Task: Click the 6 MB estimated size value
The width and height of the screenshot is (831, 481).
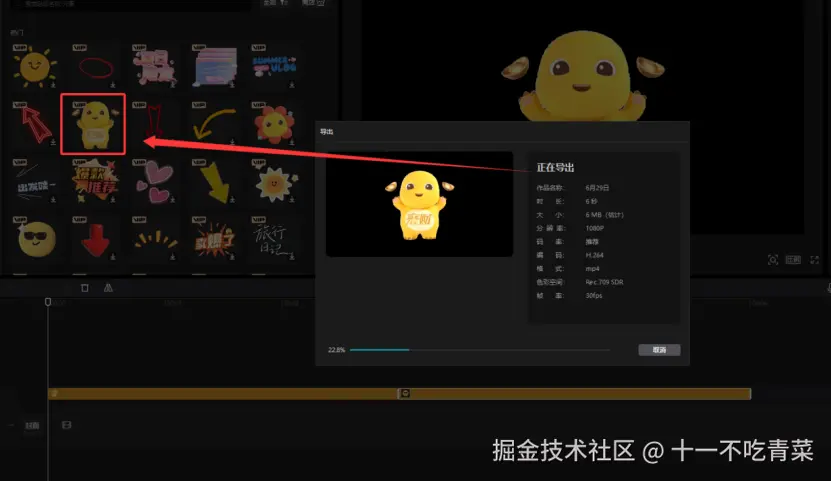Action: 604,215
